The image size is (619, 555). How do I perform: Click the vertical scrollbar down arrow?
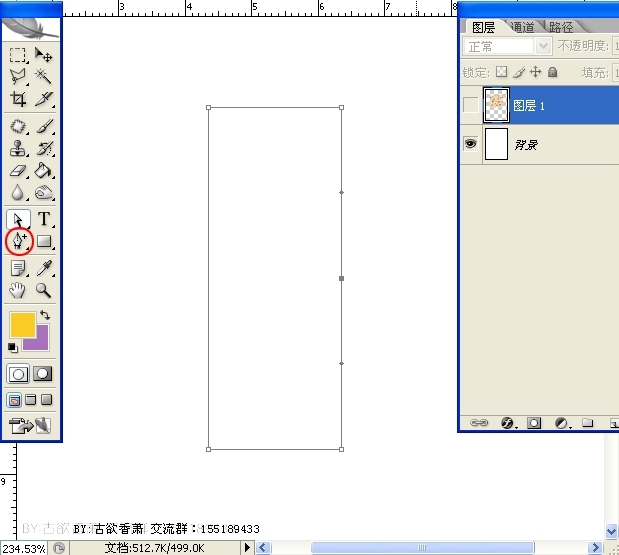coord(611,531)
